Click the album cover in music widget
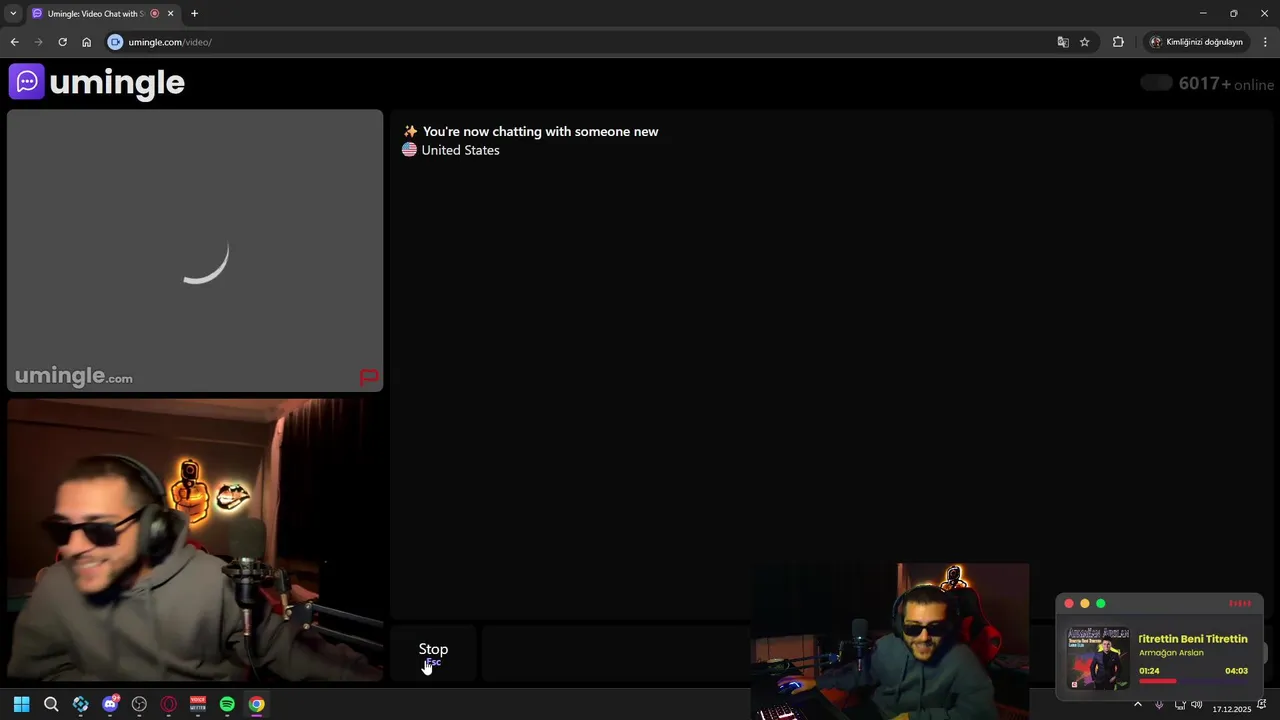This screenshot has height=720, width=1280. pos(1098,658)
